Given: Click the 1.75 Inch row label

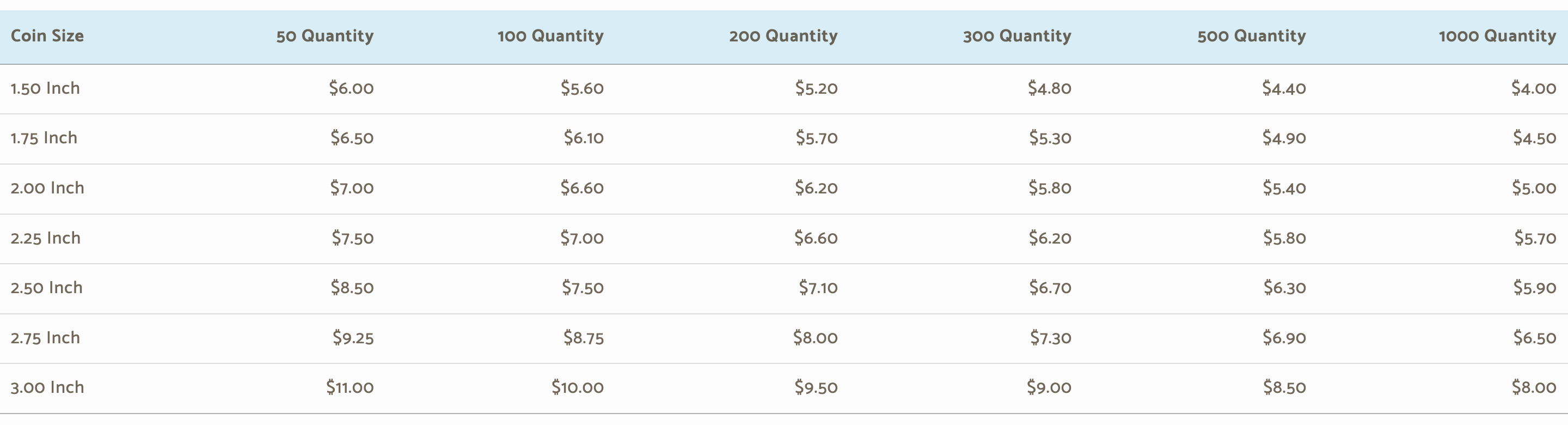Looking at the screenshot, I should tap(44, 138).
